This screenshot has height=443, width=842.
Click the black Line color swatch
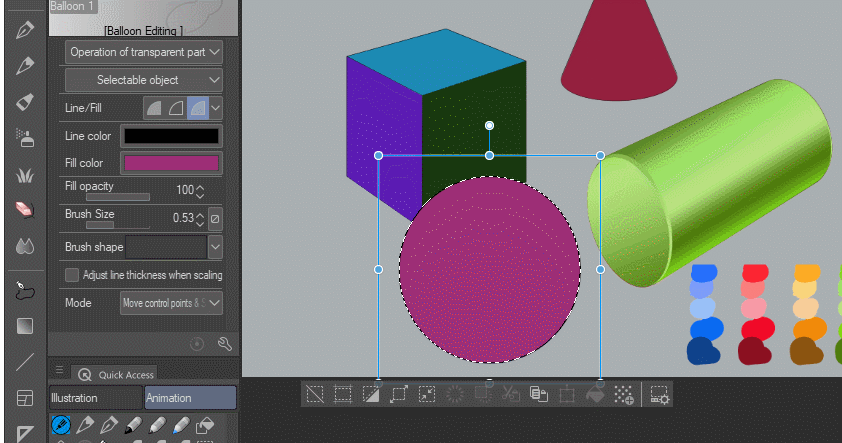pos(171,136)
